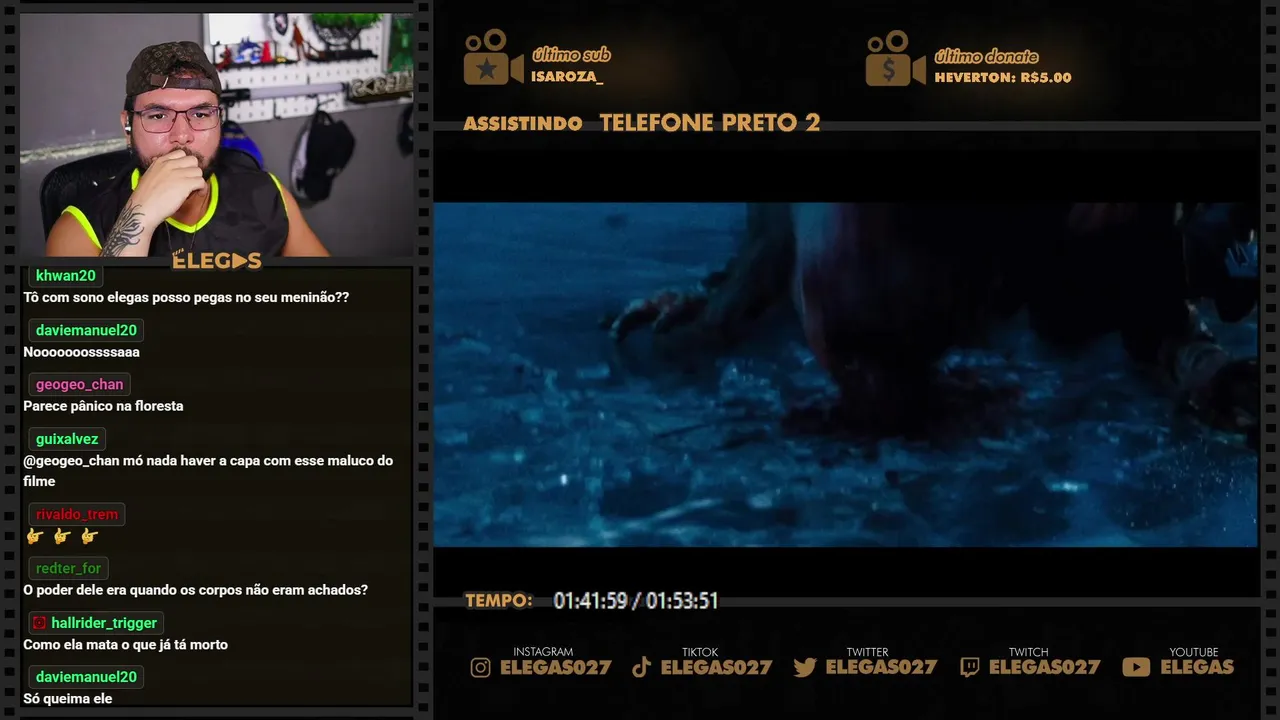
Task: Click the 'TELEFONE PRETO 2' title
Action: 710,123
